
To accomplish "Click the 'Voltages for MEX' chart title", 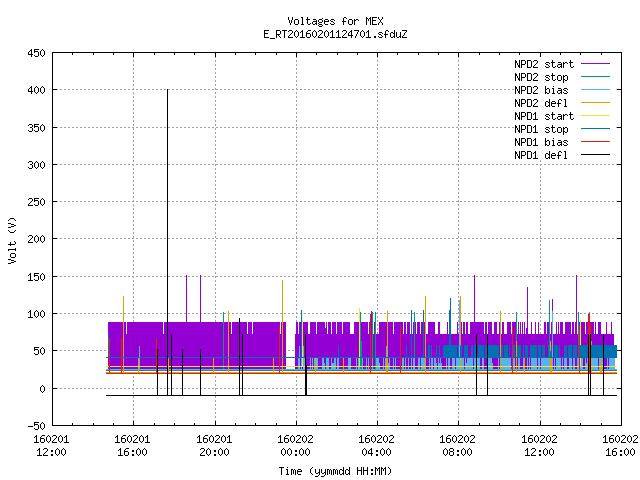I will coord(335,21).
